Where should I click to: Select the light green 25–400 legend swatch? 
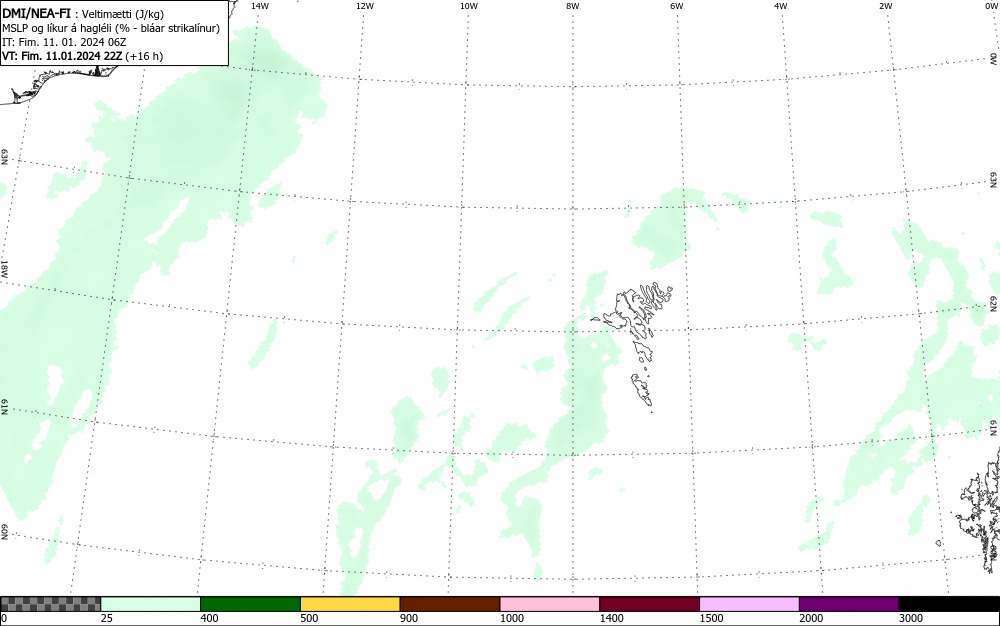point(151,604)
